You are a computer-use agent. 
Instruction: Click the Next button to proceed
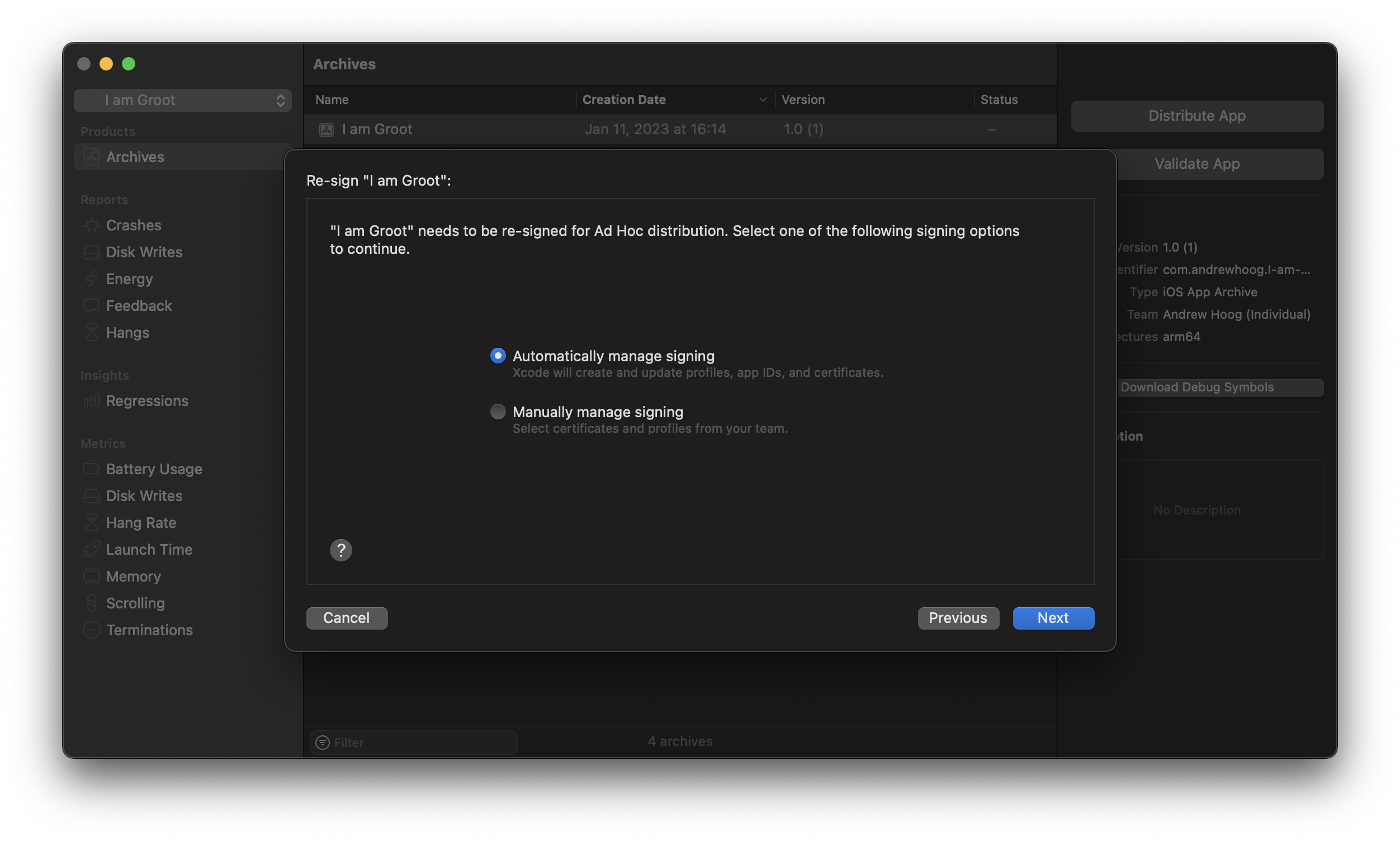(x=1053, y=618)
